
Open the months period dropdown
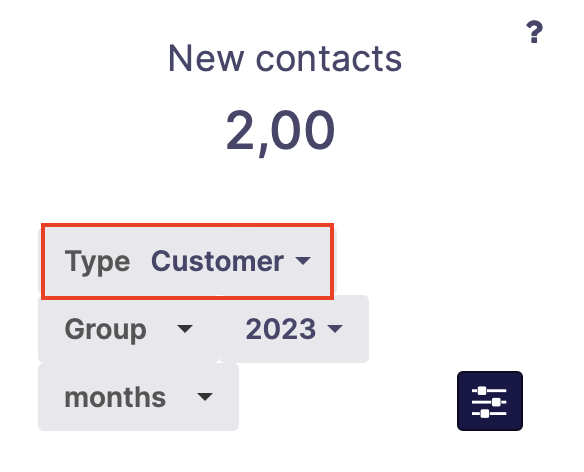click(138, 397)
